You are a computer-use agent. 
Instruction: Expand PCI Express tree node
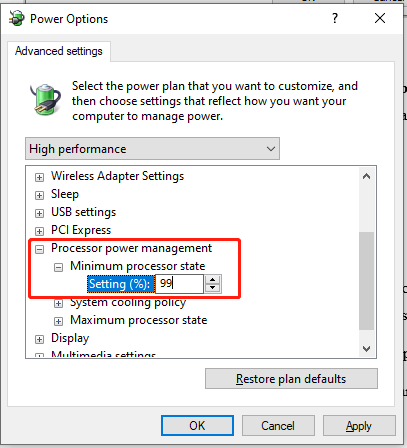point(39,231)
